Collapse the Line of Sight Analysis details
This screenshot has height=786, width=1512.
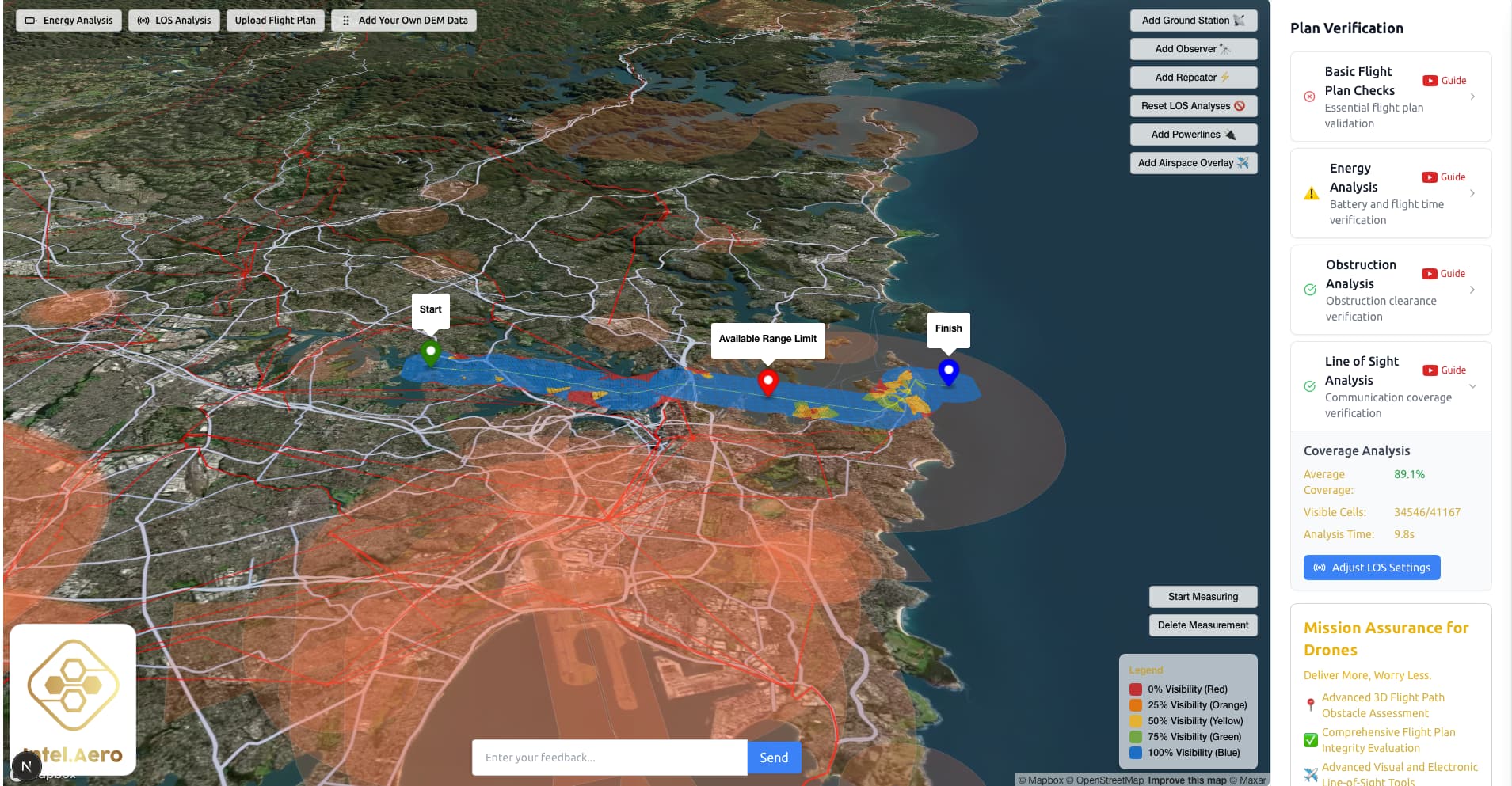click(x=1473, y=386)
